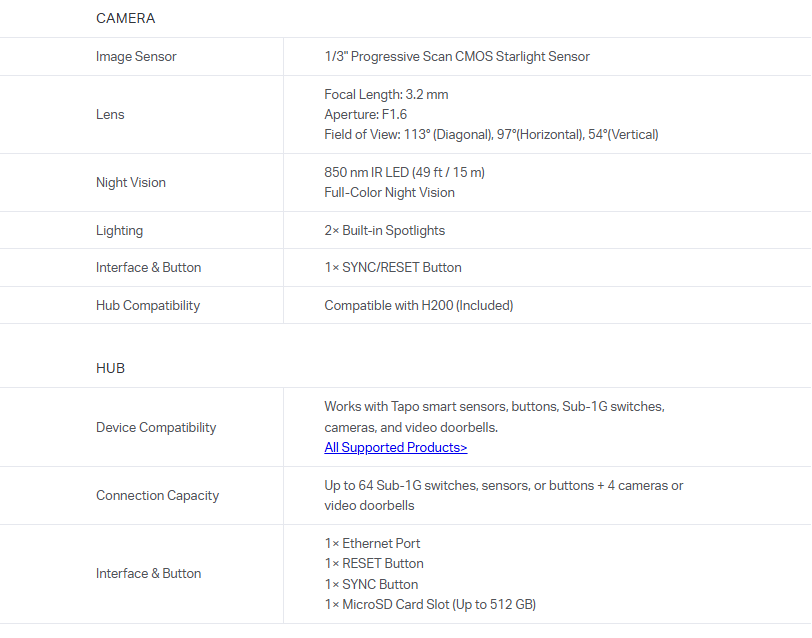Viewport: 812px width, 638px height.
Task: Select the Night Vision row label
Action: pos(131,182)
